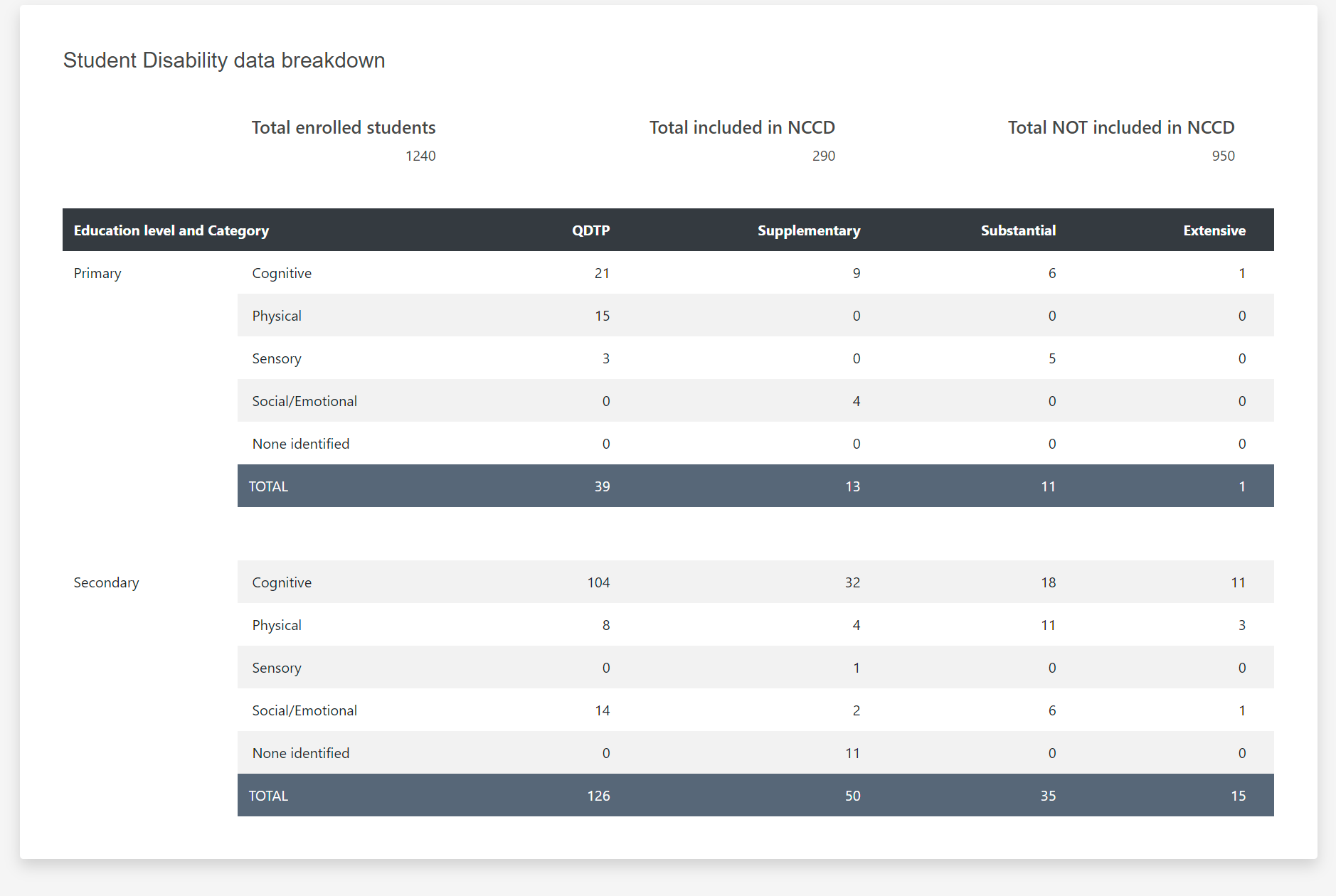This screenshot has height=896, width=1336.
Task: Click Secondary TOTAL Substantial value 35
Action: (1049, 796)
